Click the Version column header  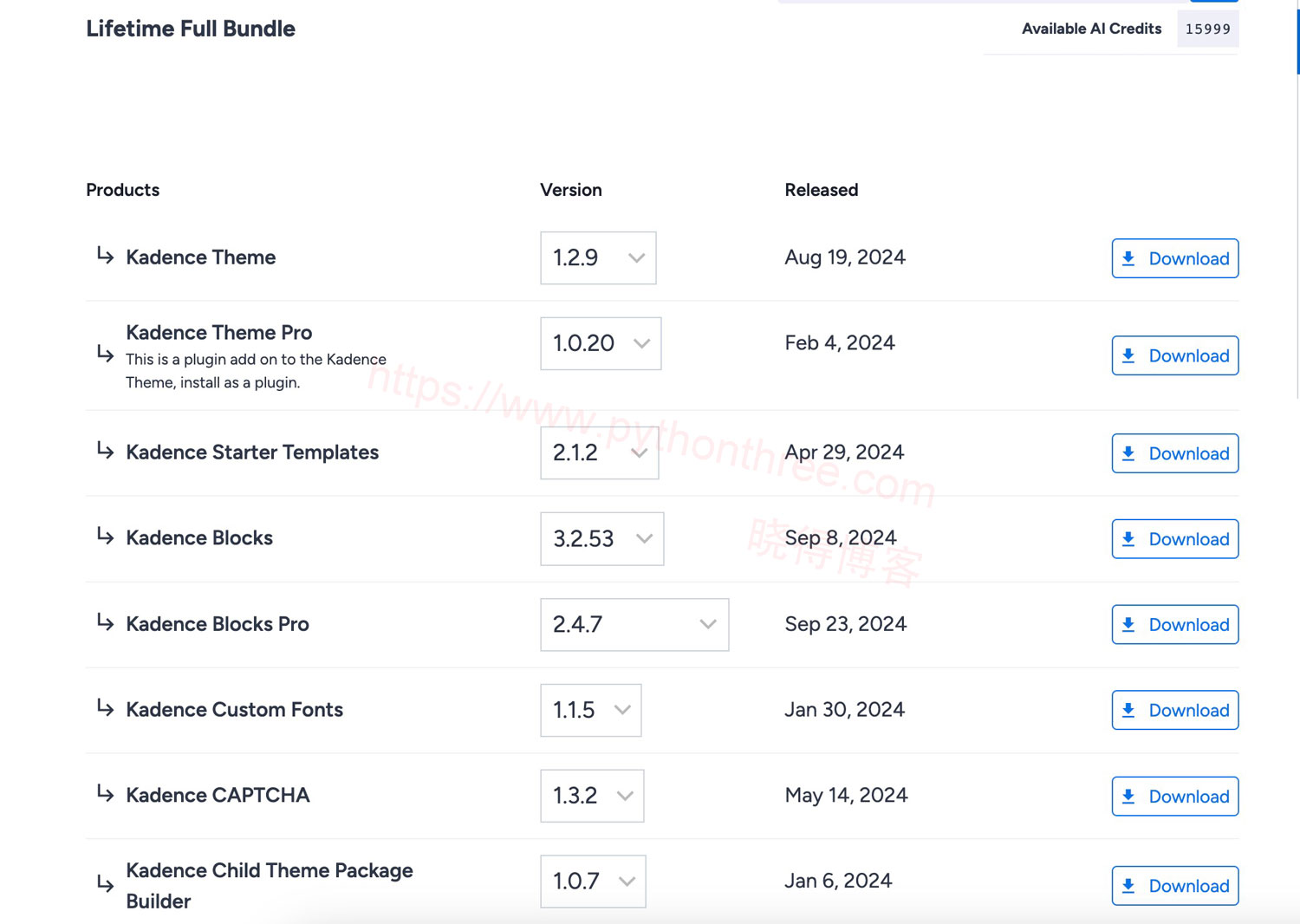coord(571,190)
